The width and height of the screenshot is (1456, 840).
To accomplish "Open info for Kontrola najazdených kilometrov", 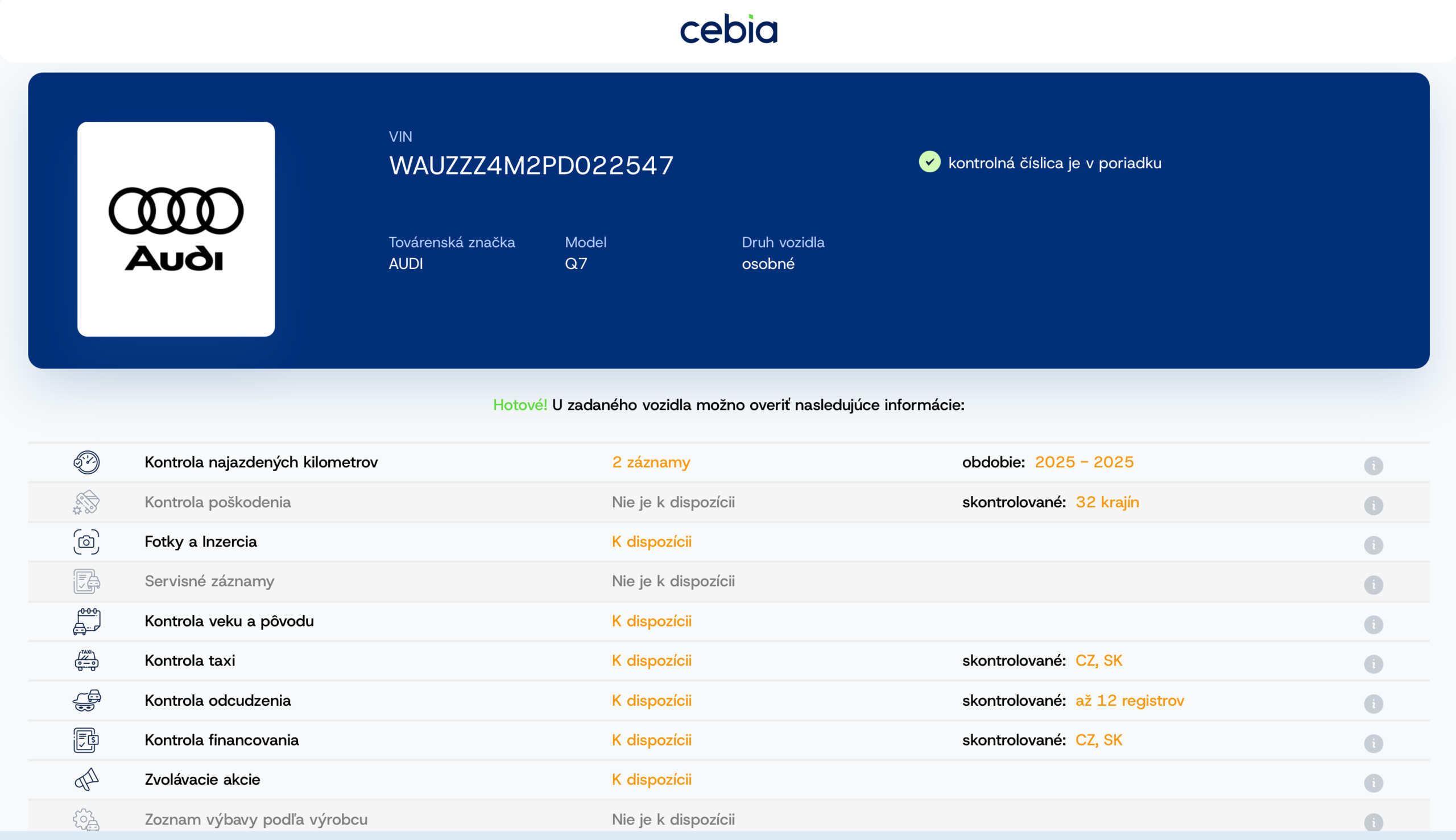I will point(1373,466).
